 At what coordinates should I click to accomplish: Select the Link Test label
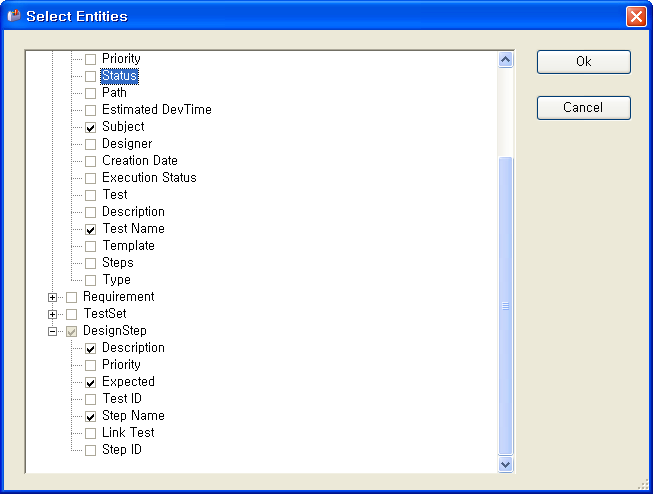(128, 433)
